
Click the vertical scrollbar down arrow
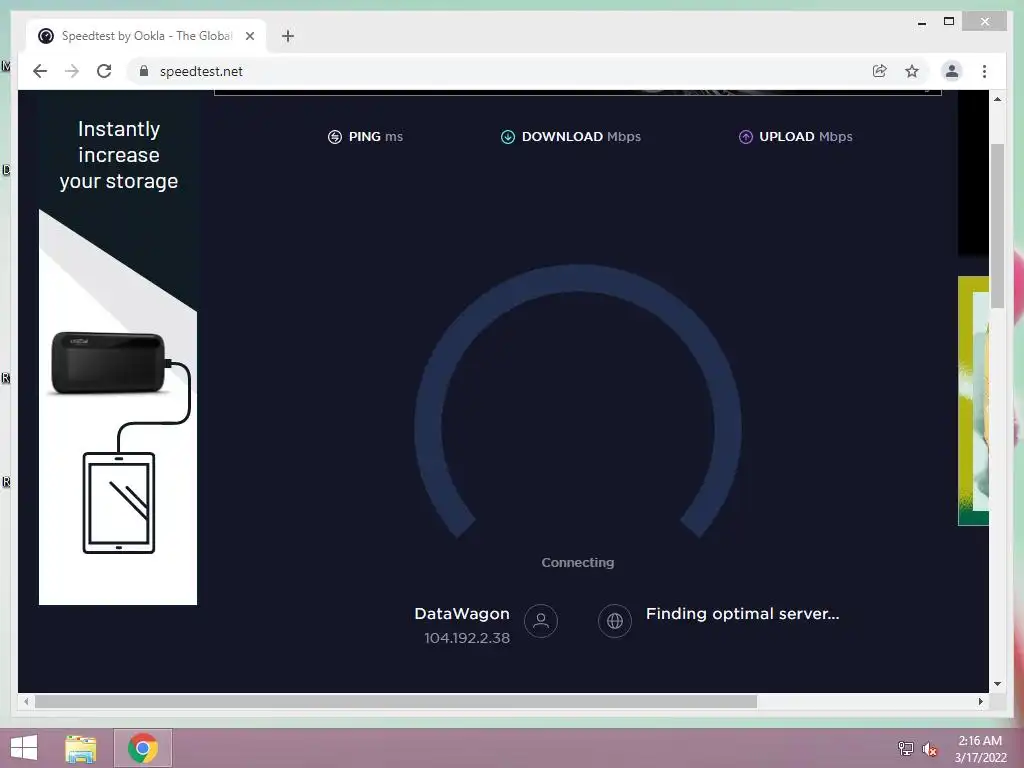click(x=997, y=684)
